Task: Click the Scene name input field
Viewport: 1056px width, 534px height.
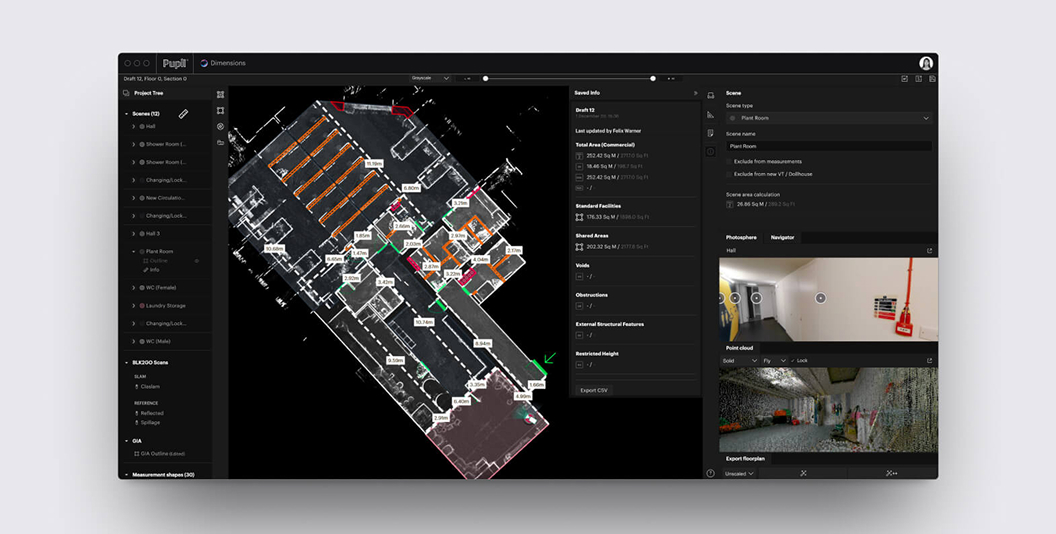Action: point(829,146)
